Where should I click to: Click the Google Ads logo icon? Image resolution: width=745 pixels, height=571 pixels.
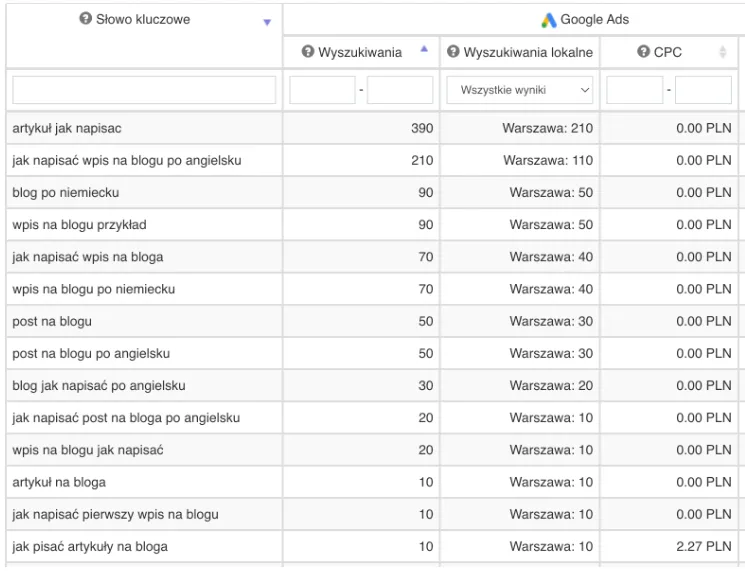pos(549,20)
